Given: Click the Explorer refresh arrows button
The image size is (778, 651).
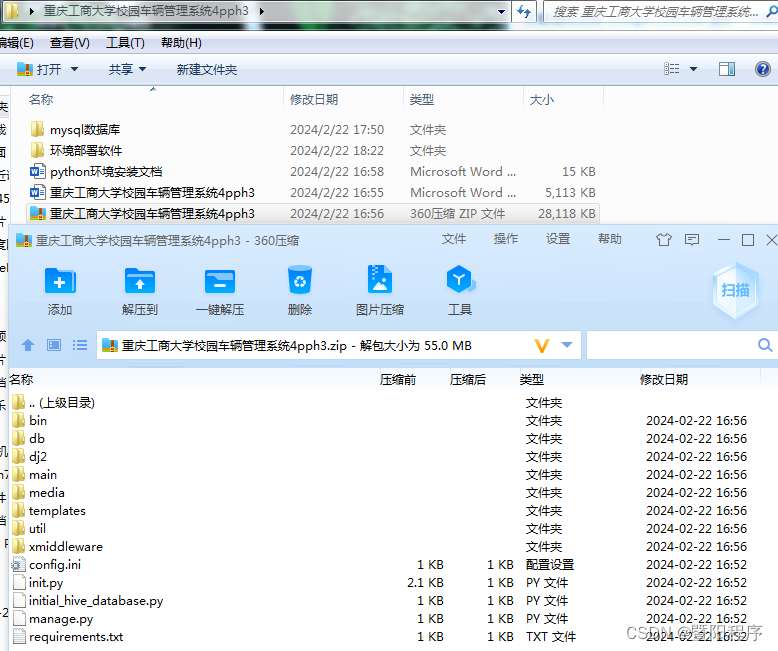Looking at the screenshot, I should pyautogui.click(x=524, y=11).
